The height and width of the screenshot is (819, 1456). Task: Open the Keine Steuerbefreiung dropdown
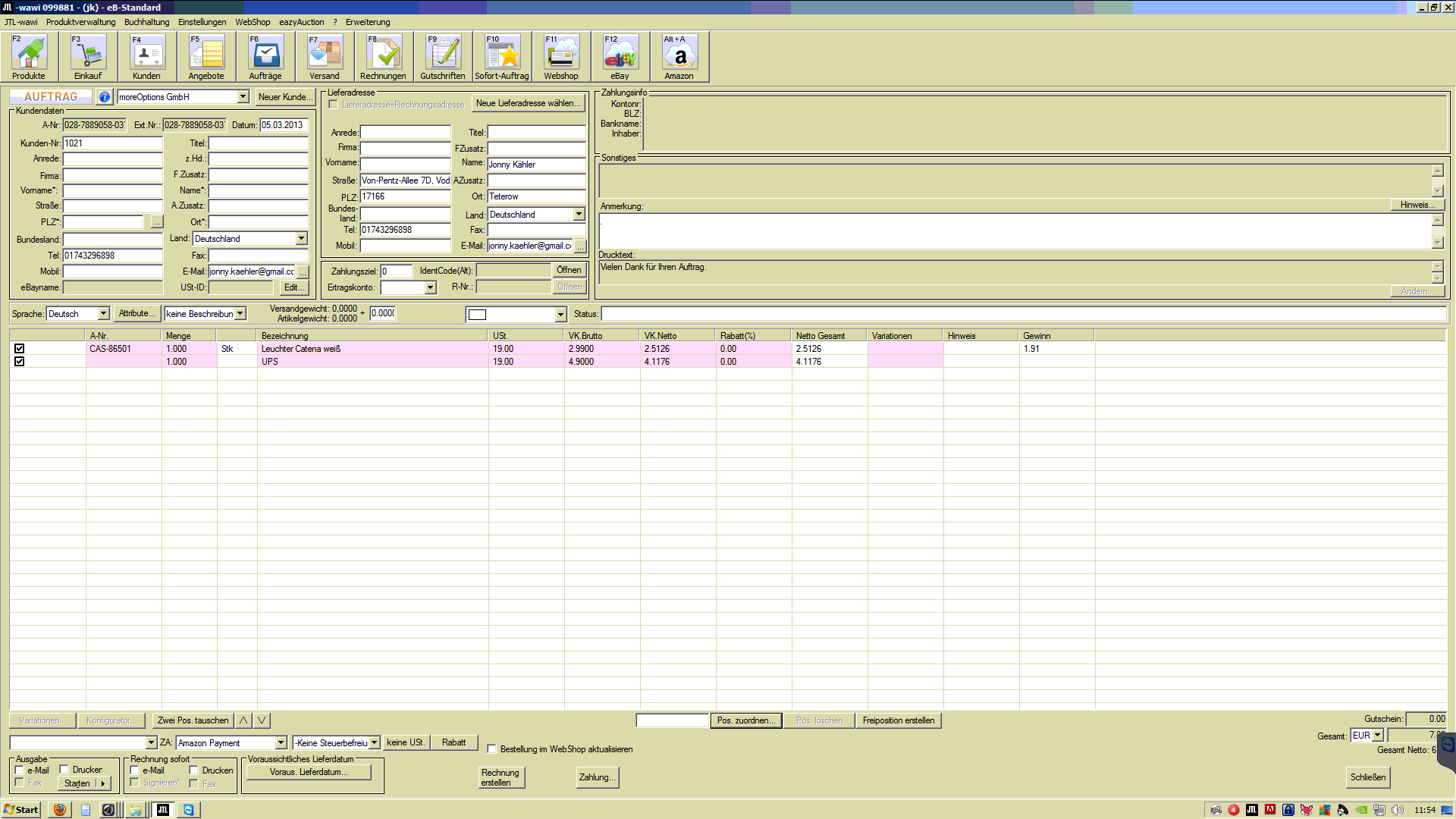pos(375,743)
